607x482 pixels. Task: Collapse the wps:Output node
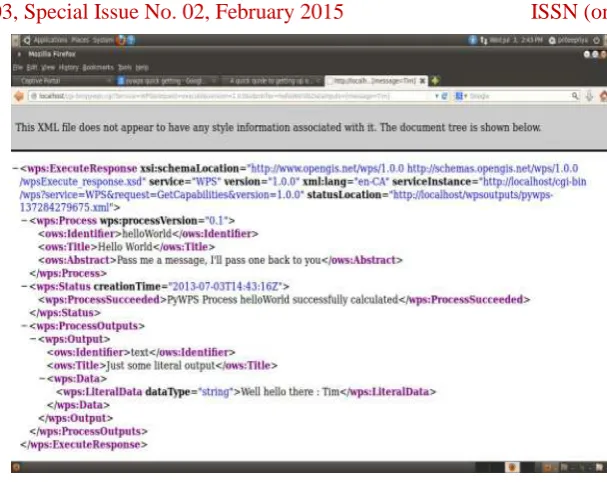(33, 339)
